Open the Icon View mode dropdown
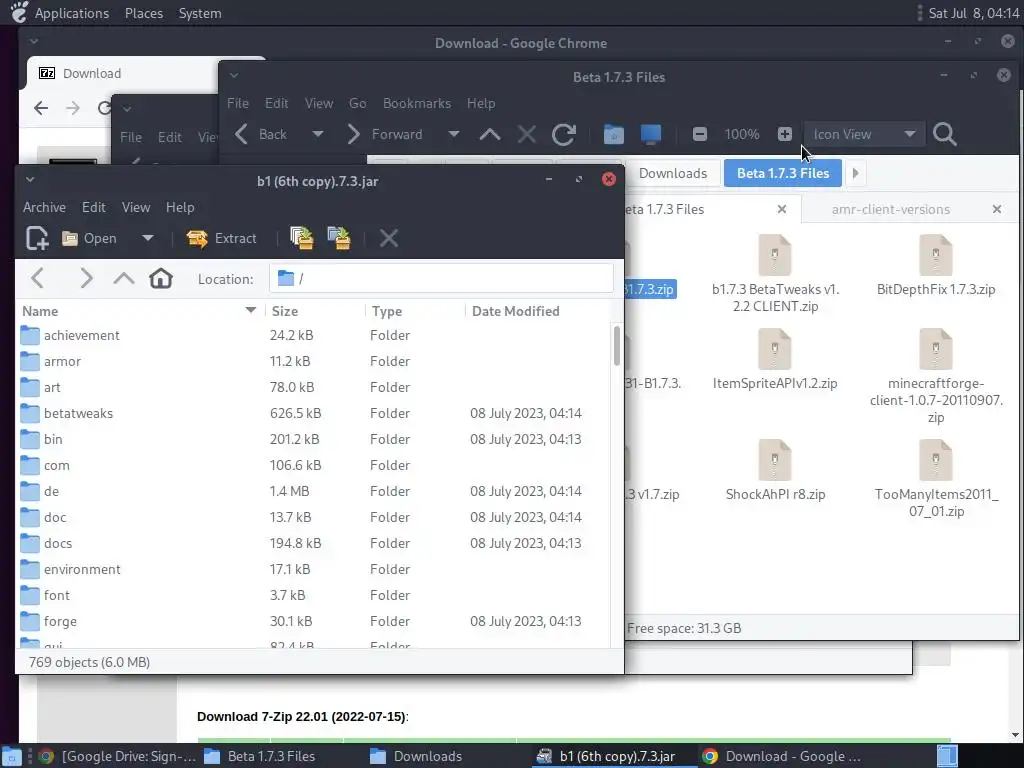Image resolution: width=1024 pixels, height=768 pixels. 864,135
